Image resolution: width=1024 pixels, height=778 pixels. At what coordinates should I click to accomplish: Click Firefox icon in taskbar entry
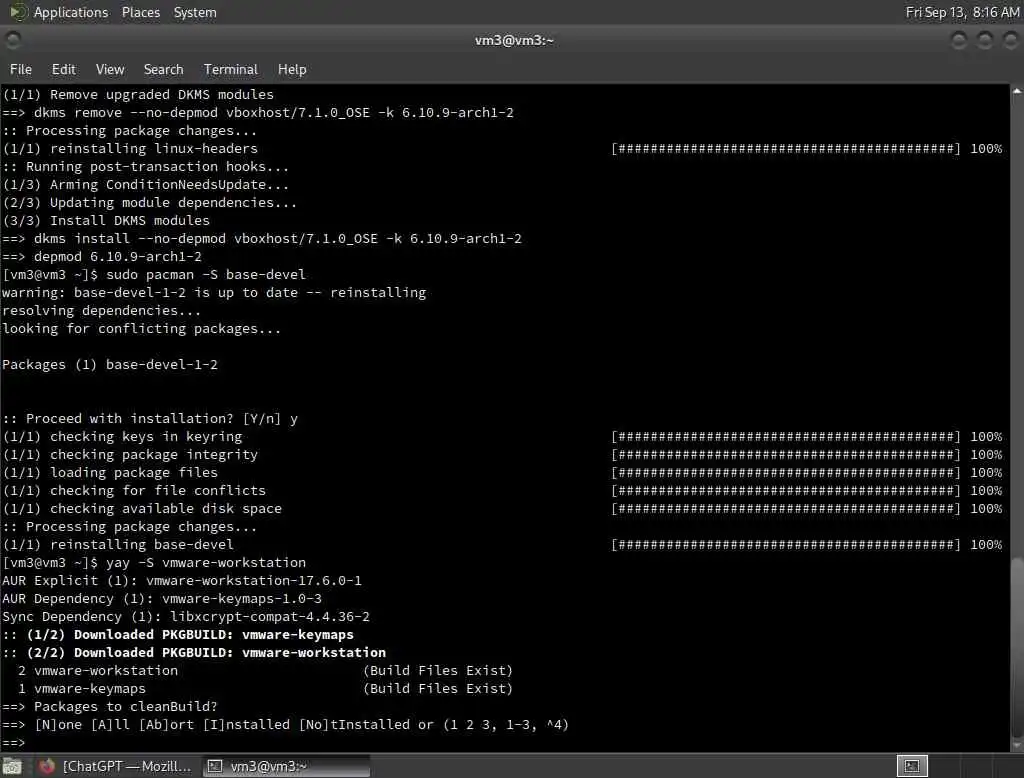click(47, 766)
